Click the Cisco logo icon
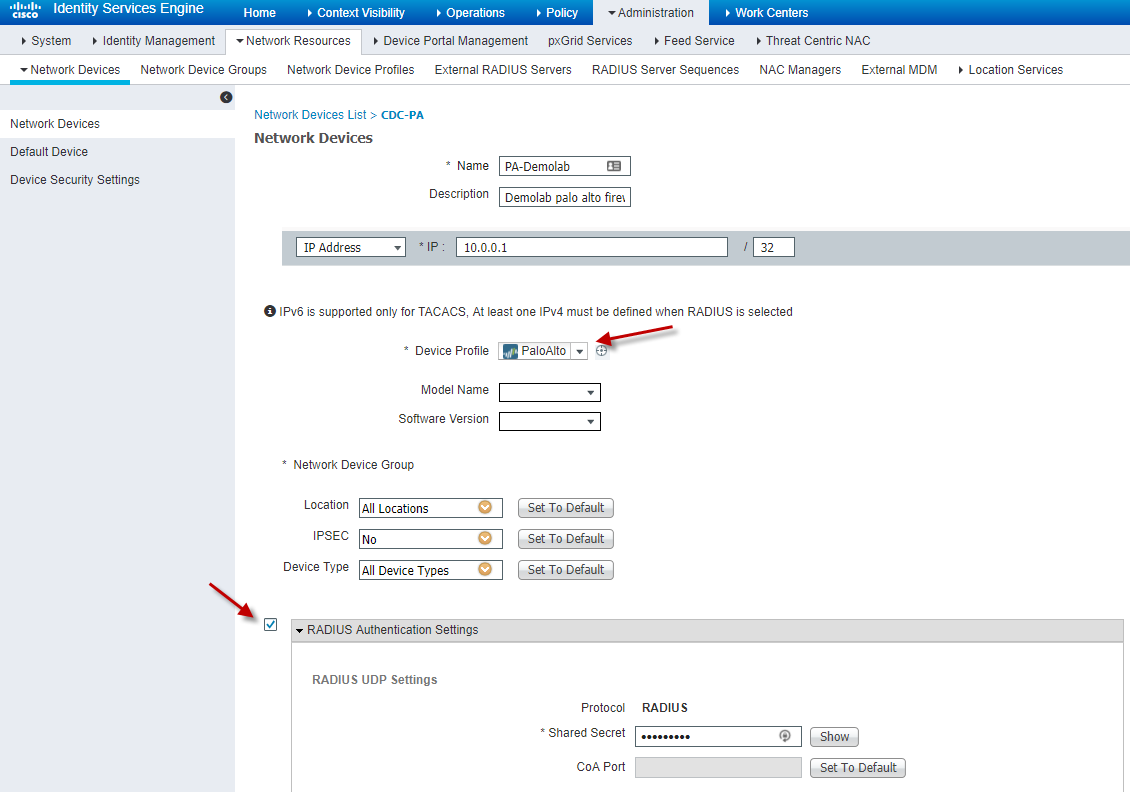1130x792 pixels. [x=25, y=10]
